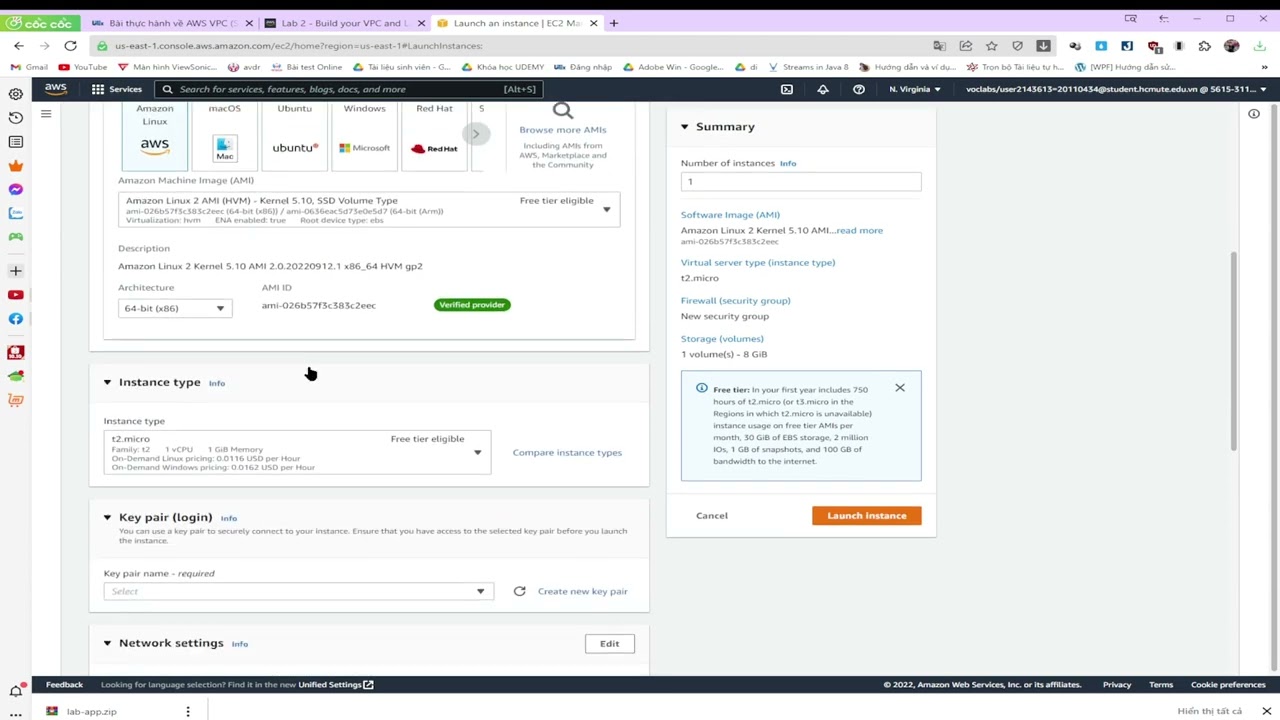Open Compare instance types link
1280x720 pixels.
(x=567, y=452)
